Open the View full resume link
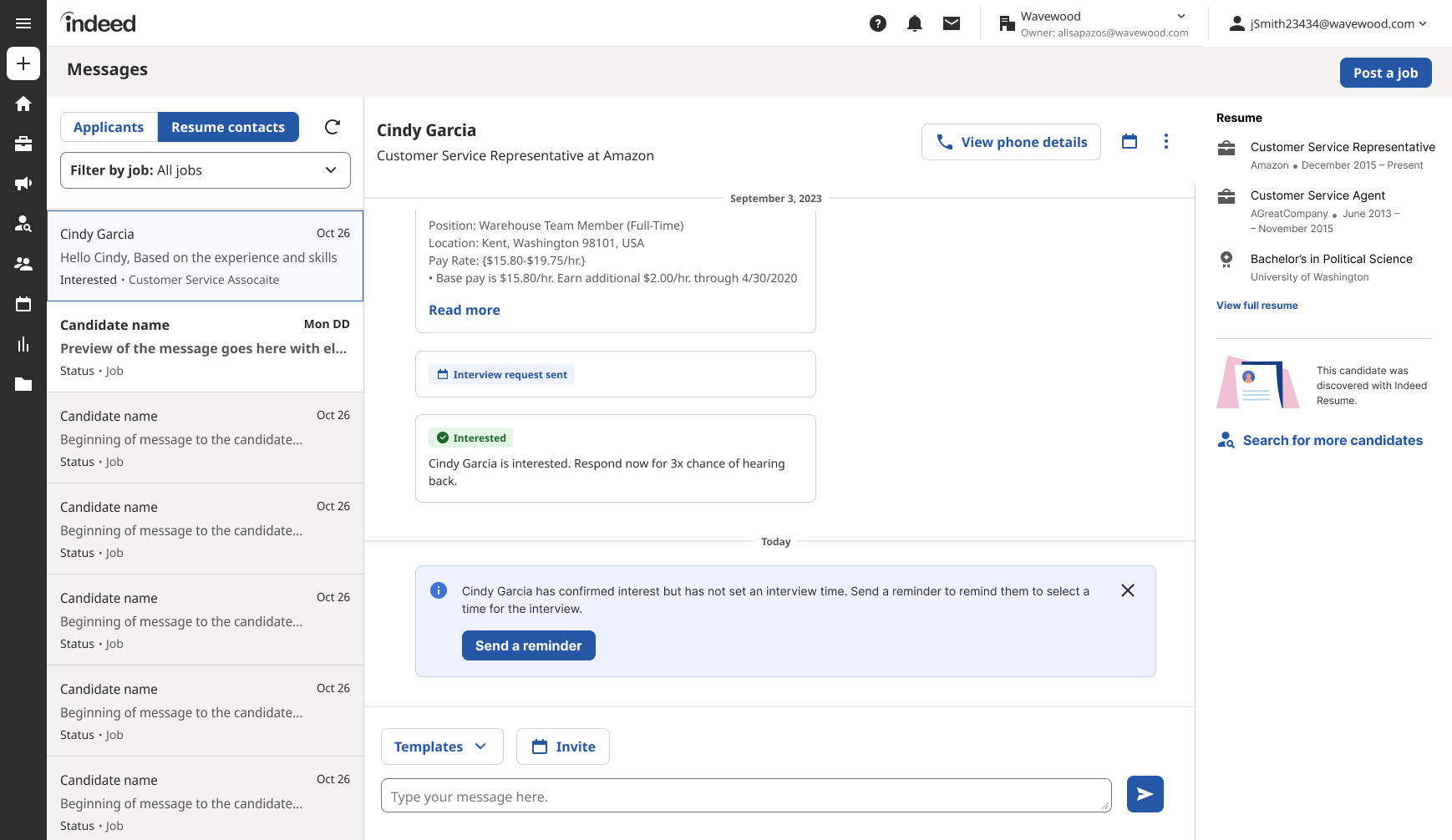 click(1257, 306)
